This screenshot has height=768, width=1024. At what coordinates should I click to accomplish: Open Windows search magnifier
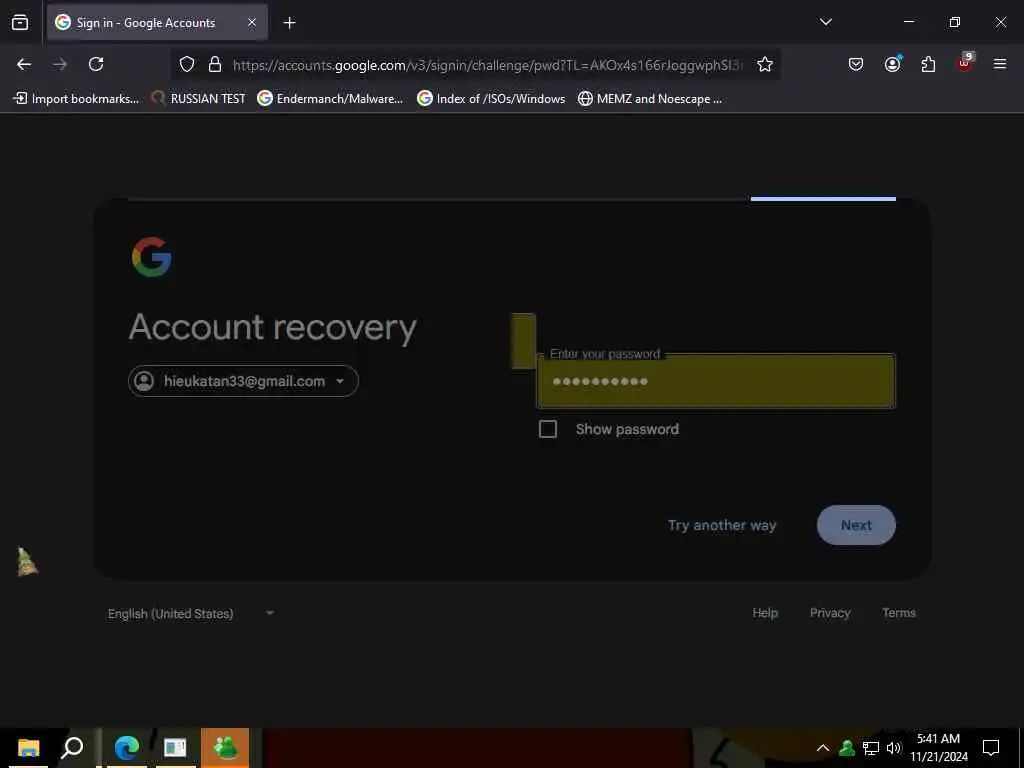72,748
